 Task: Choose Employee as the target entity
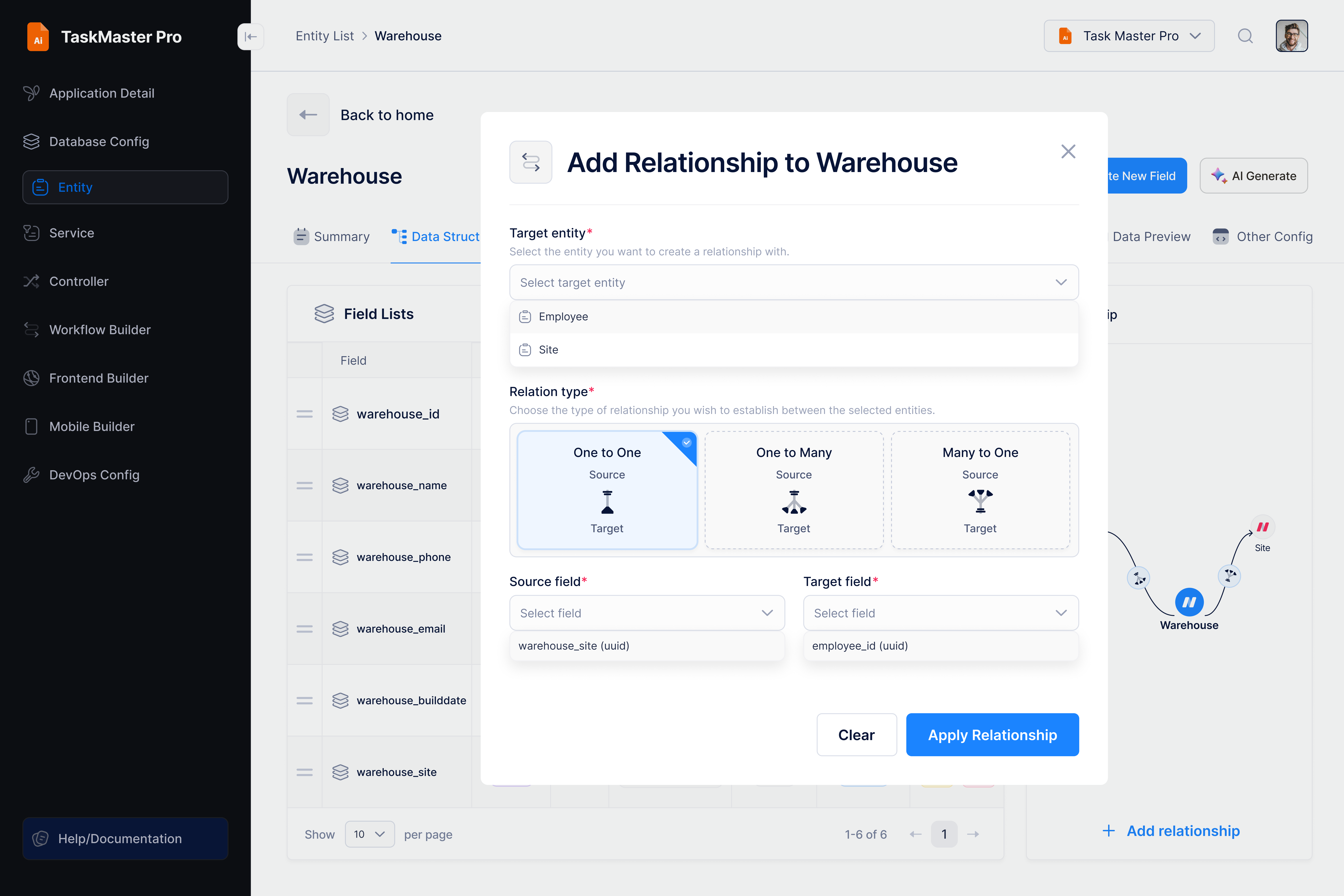564,316
